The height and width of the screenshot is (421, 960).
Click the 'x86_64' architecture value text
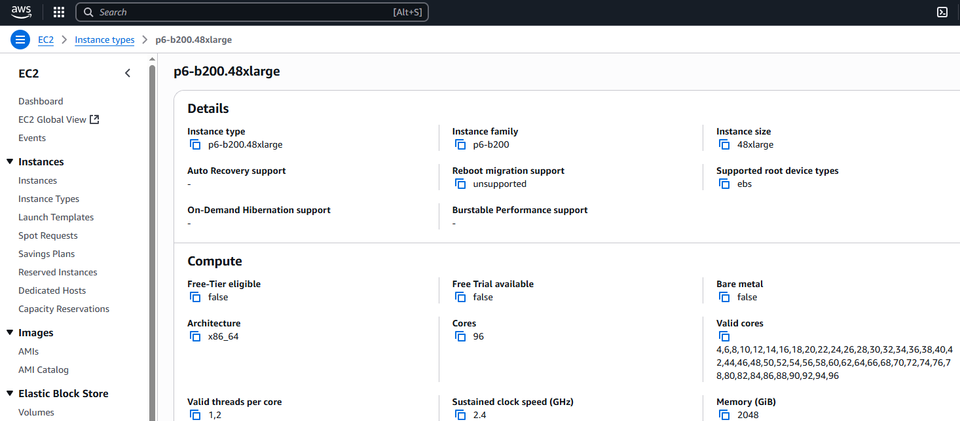click(x=223, y=337)
